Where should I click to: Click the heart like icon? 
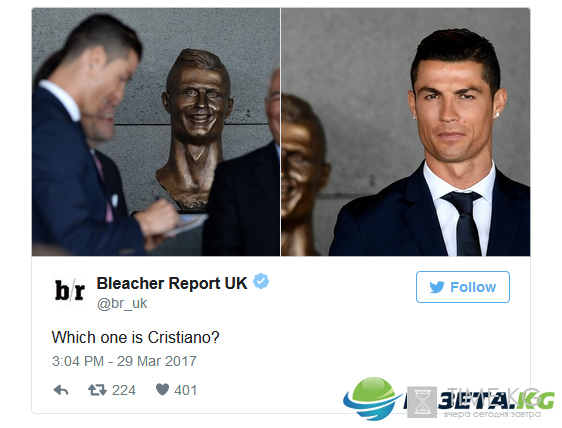[162, 390]
